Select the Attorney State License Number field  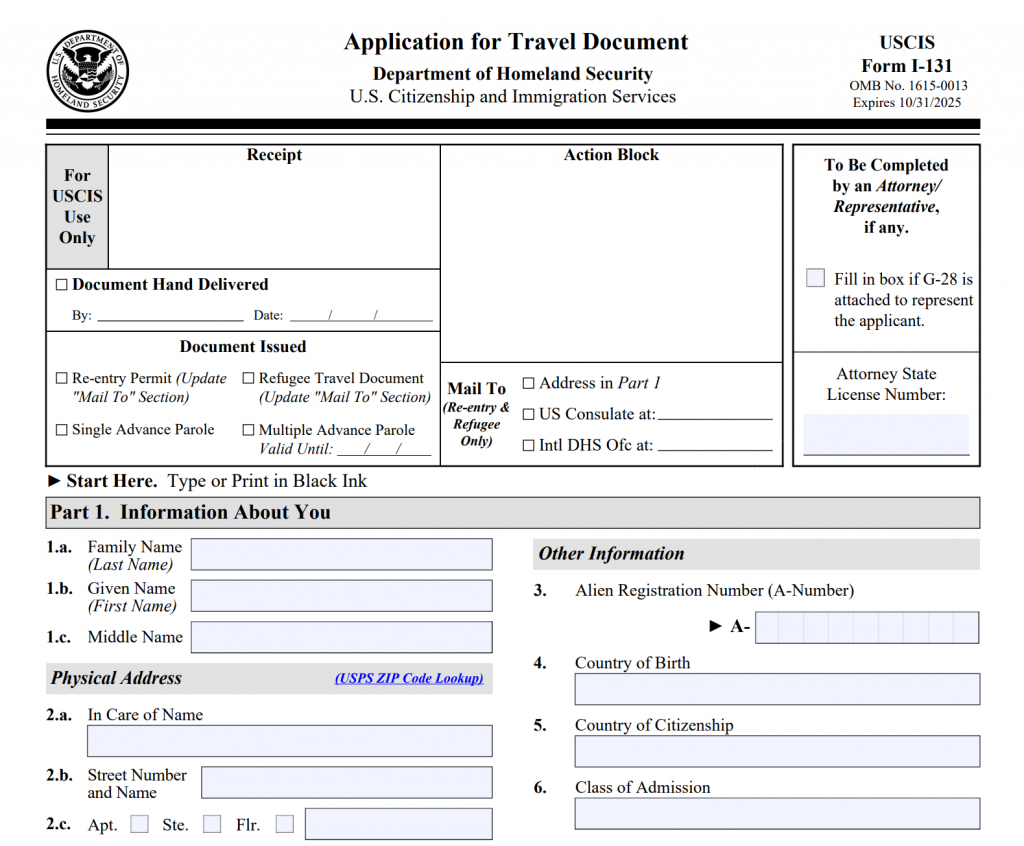pos(886,434)
